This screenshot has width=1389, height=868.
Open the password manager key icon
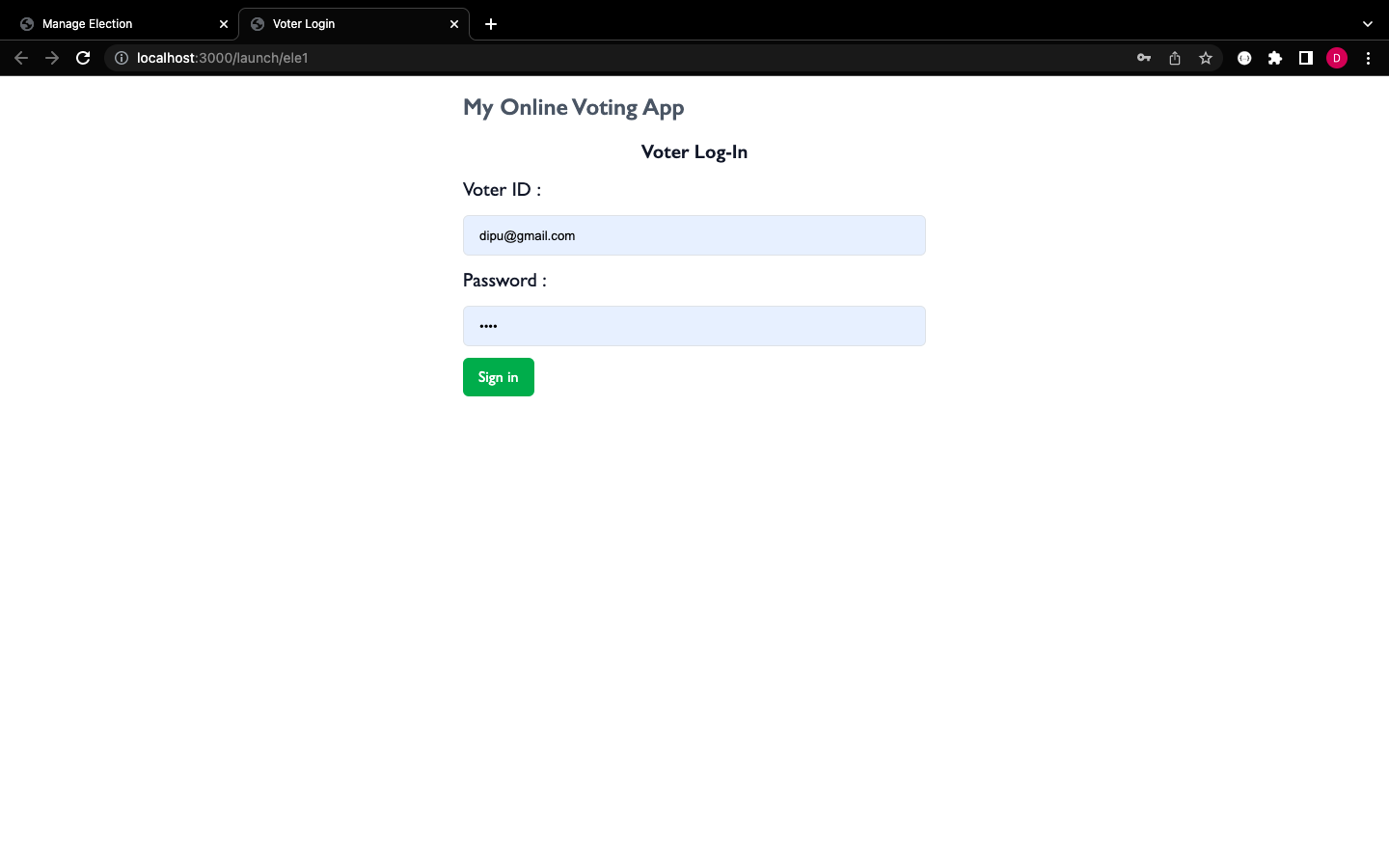pyautogui.click(x=1143, y=58)
